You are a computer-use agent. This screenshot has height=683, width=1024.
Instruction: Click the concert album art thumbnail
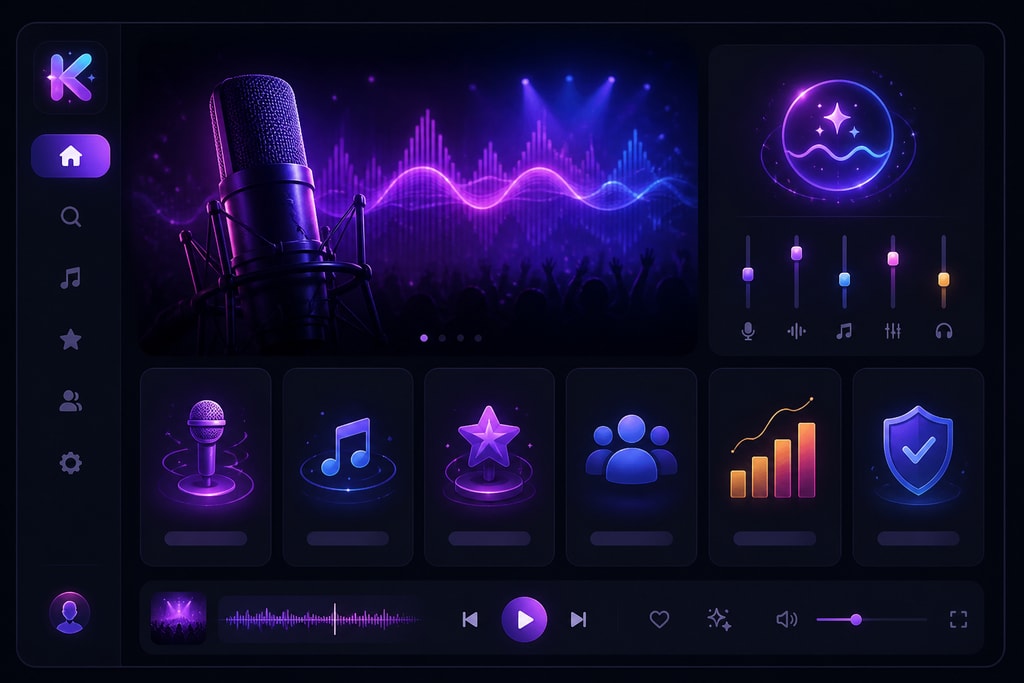click(178, 618)
